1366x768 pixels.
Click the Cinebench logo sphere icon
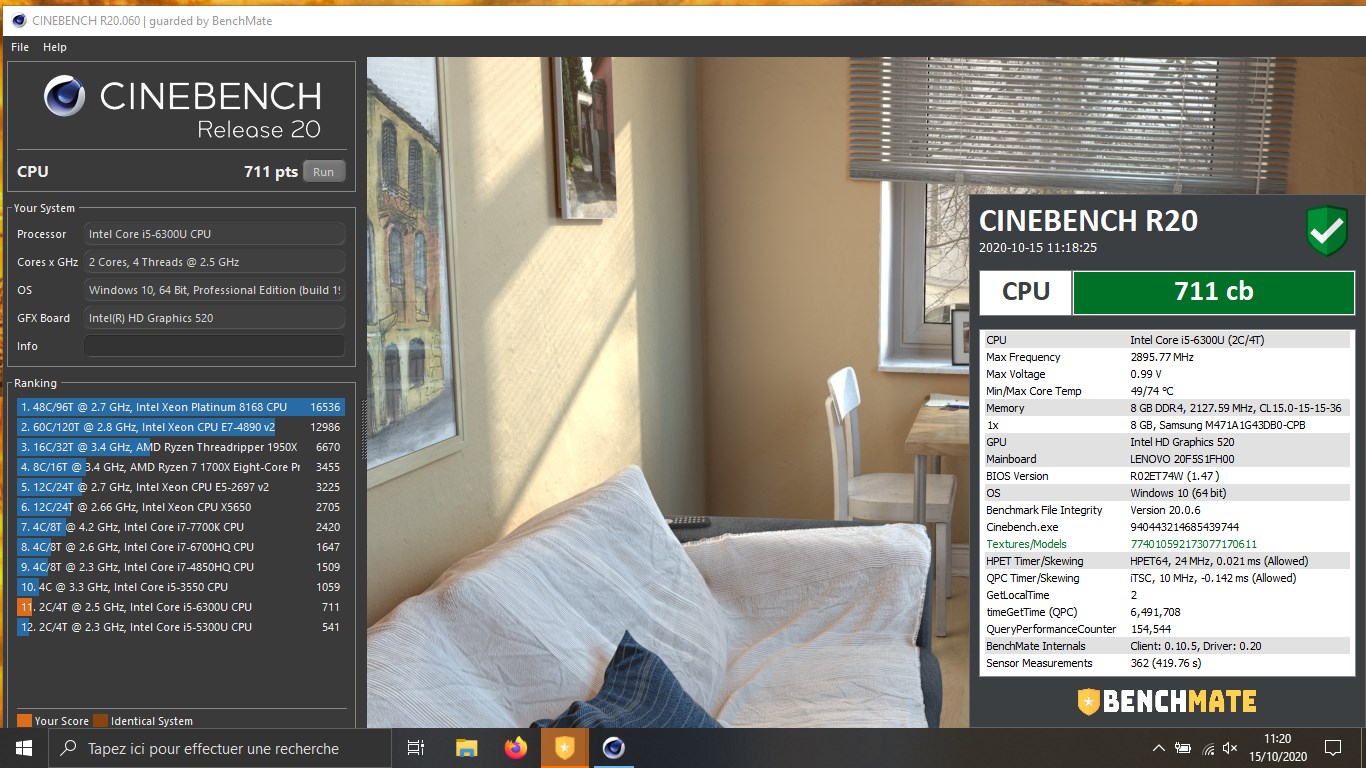pos(64,96)
